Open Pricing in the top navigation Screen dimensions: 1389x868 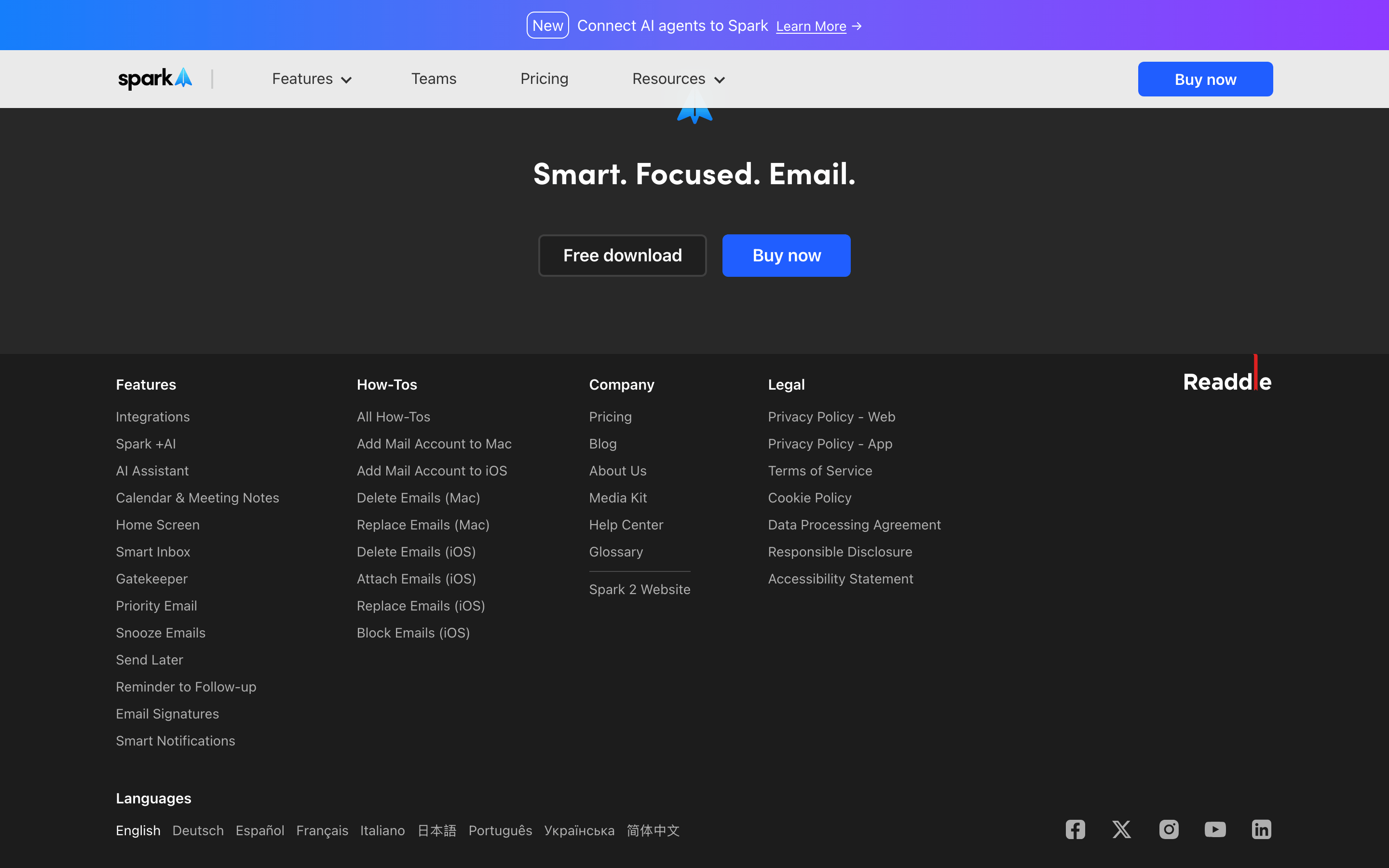[544, 79]
